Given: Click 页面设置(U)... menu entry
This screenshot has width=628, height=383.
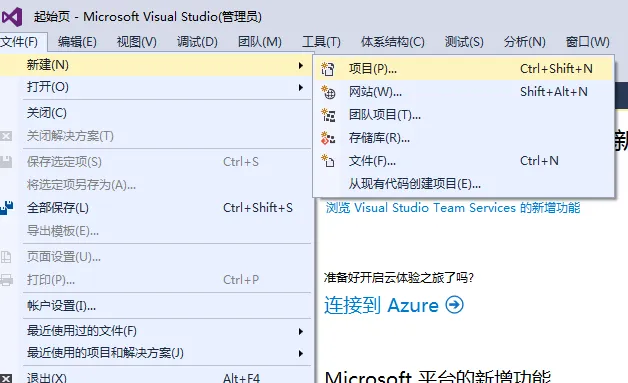Looking at the screenshot, I should tap(155, 257).
